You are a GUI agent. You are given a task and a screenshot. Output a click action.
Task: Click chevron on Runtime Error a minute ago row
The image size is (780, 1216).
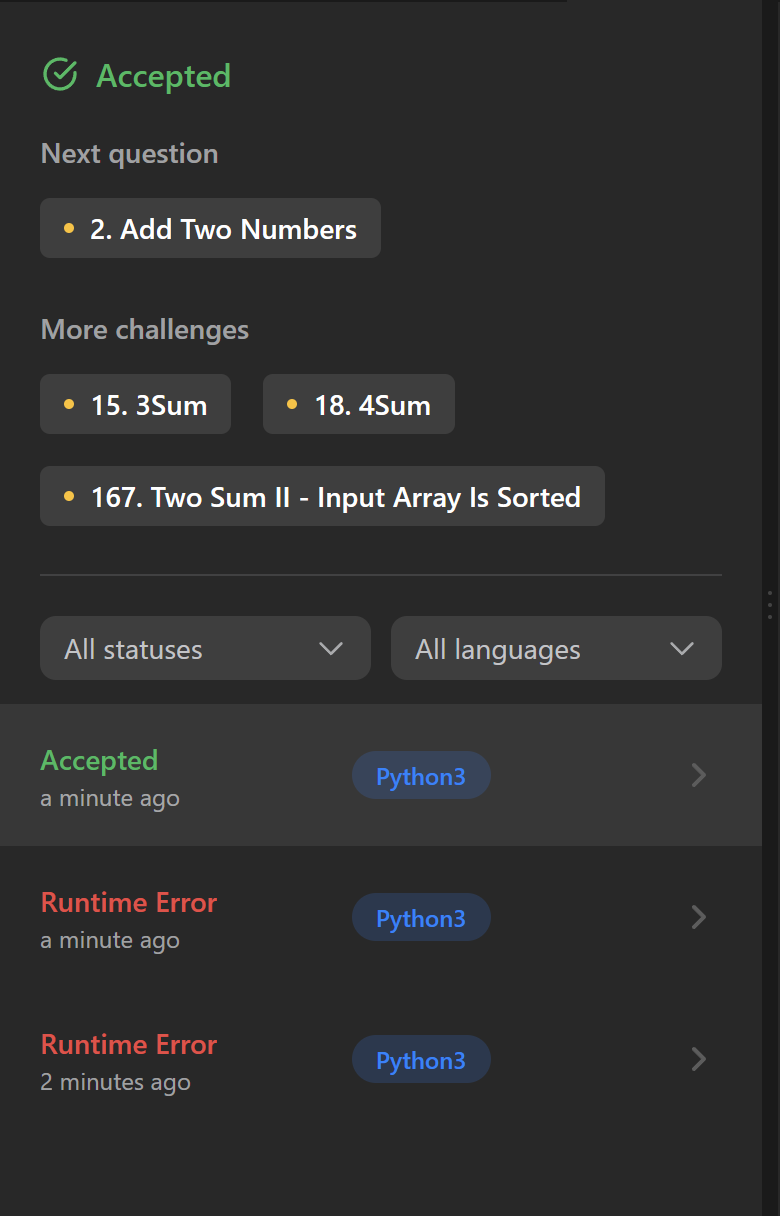(x=699, y=917)
